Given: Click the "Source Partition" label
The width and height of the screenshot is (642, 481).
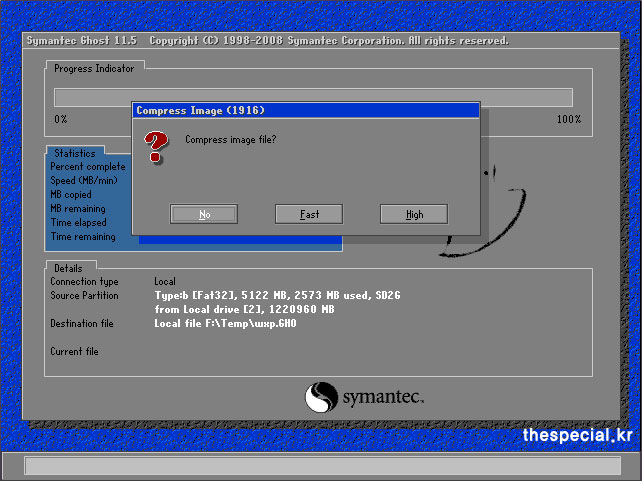Looking at the screenshot, I should click(84, 296).
